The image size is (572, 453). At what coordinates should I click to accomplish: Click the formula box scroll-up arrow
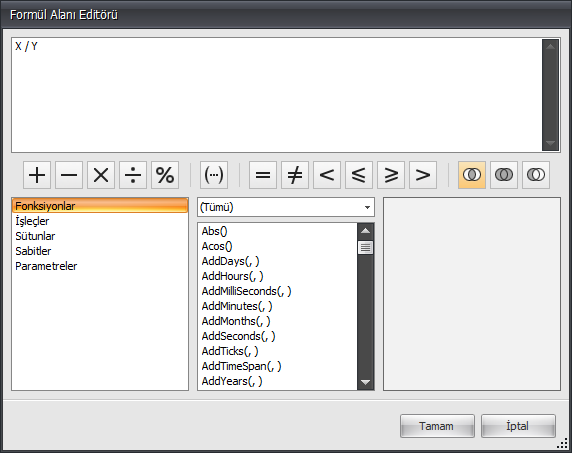[550, 47]
